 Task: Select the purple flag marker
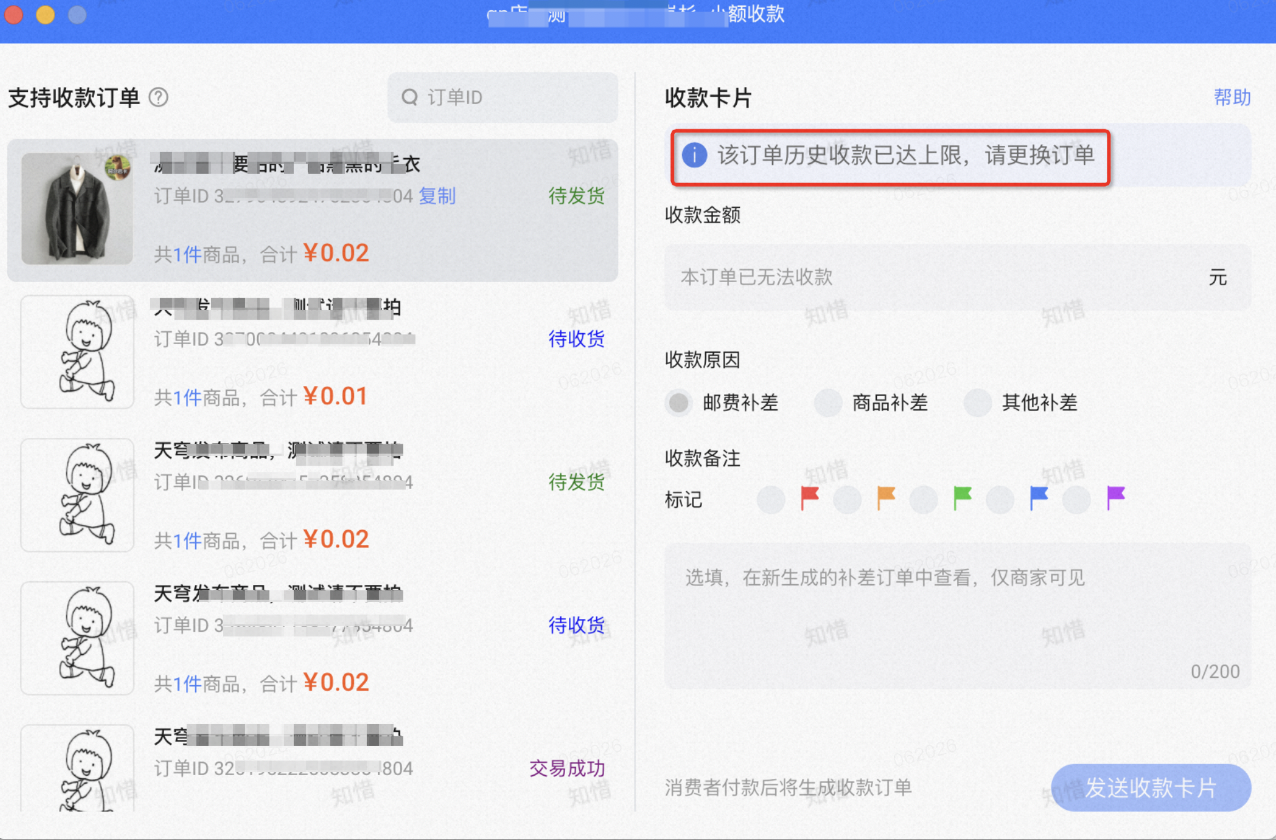[1116, 497]
